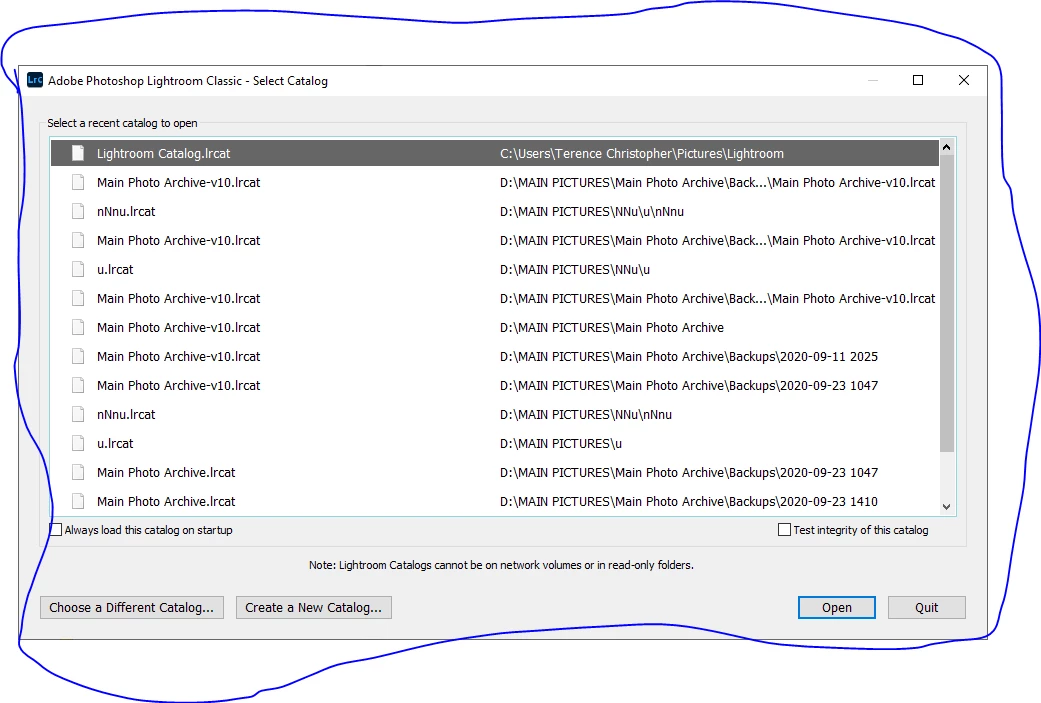Select path D:\MAIN PICTURES\NNu\u\nNnu
Image resolution: width=1041 pixels, height=703 pixels.
tap(592, 211)
